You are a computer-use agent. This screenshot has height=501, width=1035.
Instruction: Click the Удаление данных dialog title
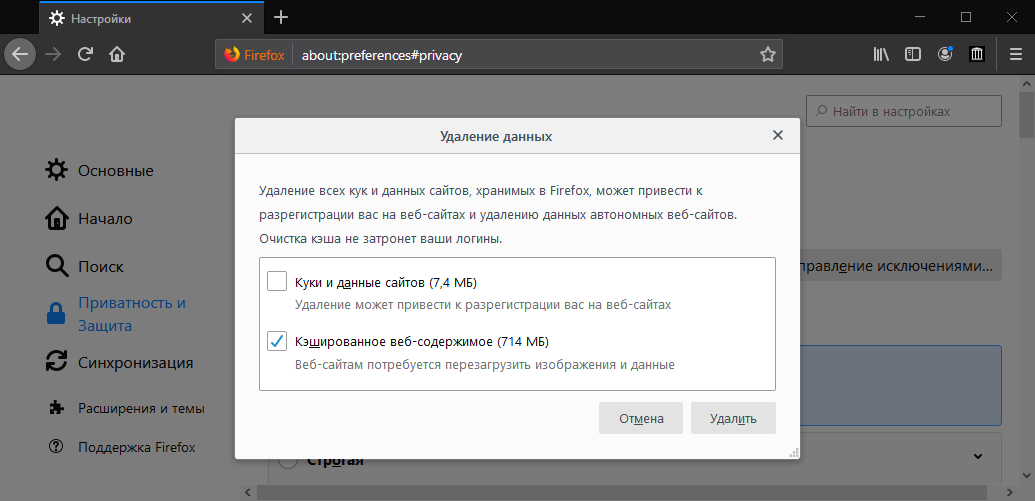pyautogui.click(x=496, y=137)
